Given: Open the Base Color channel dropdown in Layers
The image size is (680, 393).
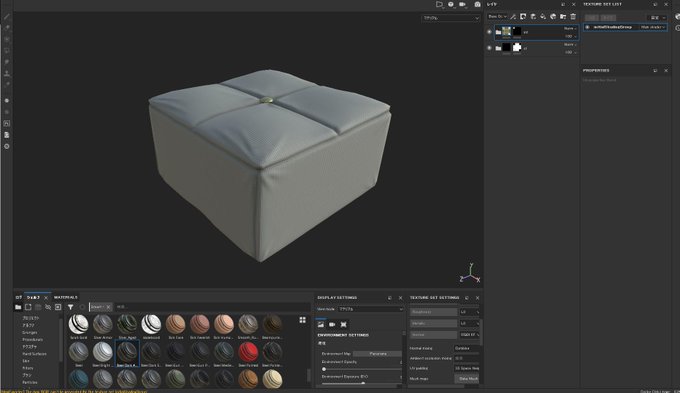Looking at the screenshot, I should click(x=497, y=16).
